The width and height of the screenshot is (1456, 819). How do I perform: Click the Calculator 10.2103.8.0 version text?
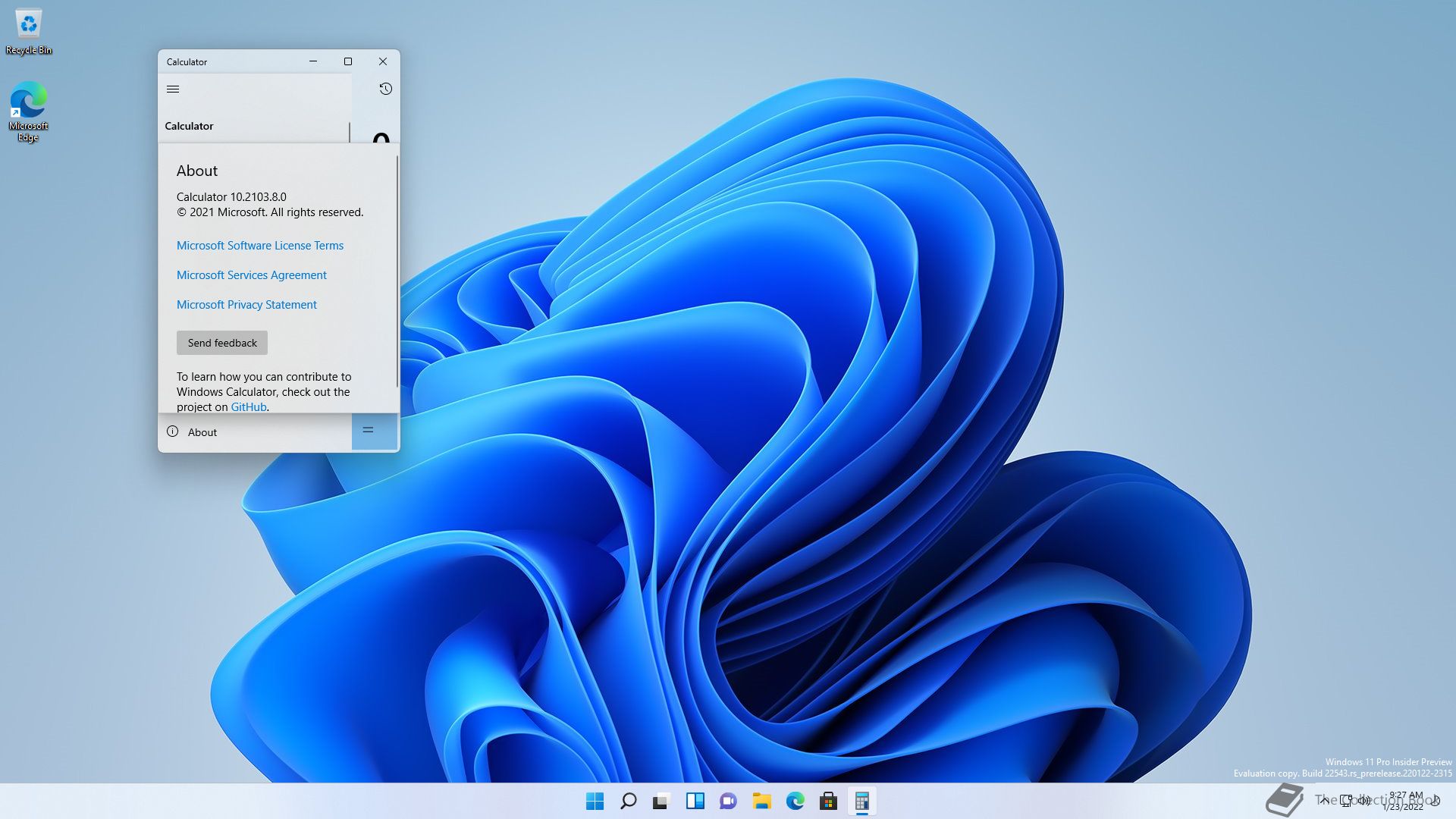(x=231, y=196)
